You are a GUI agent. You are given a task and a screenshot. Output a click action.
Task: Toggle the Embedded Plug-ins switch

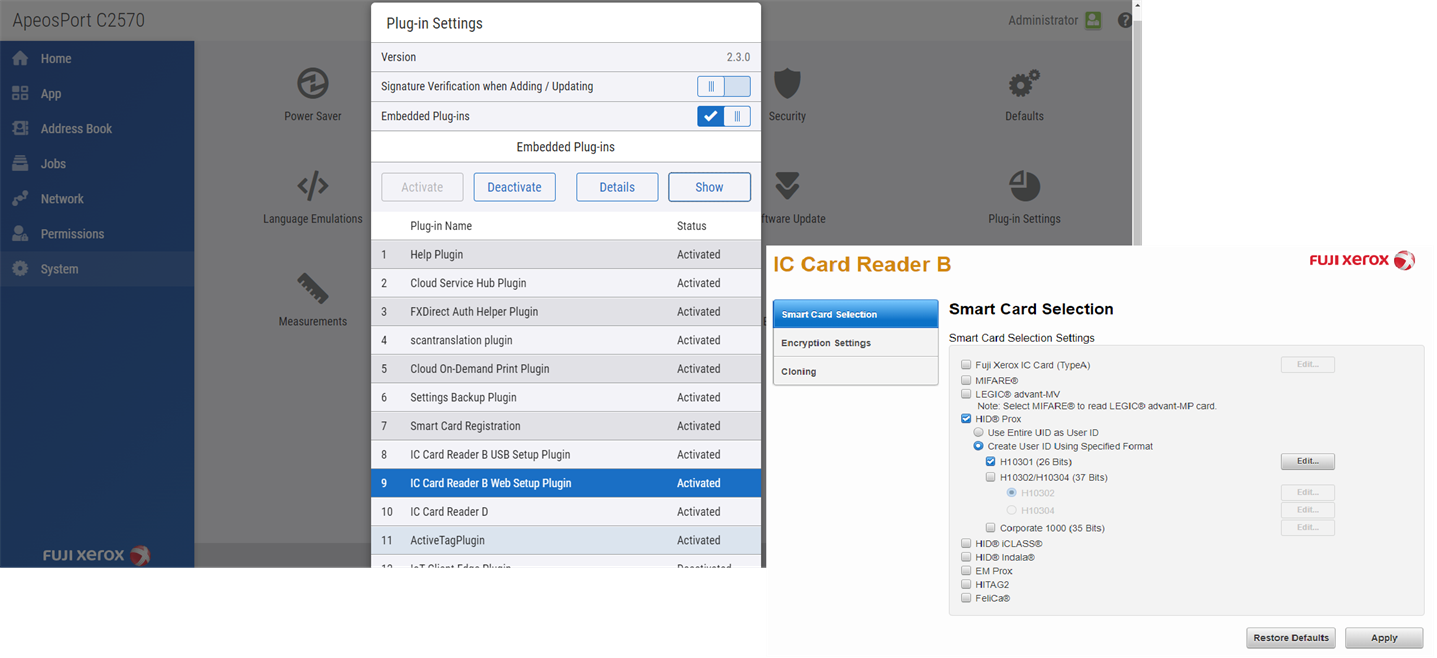[x=724, y=116]
